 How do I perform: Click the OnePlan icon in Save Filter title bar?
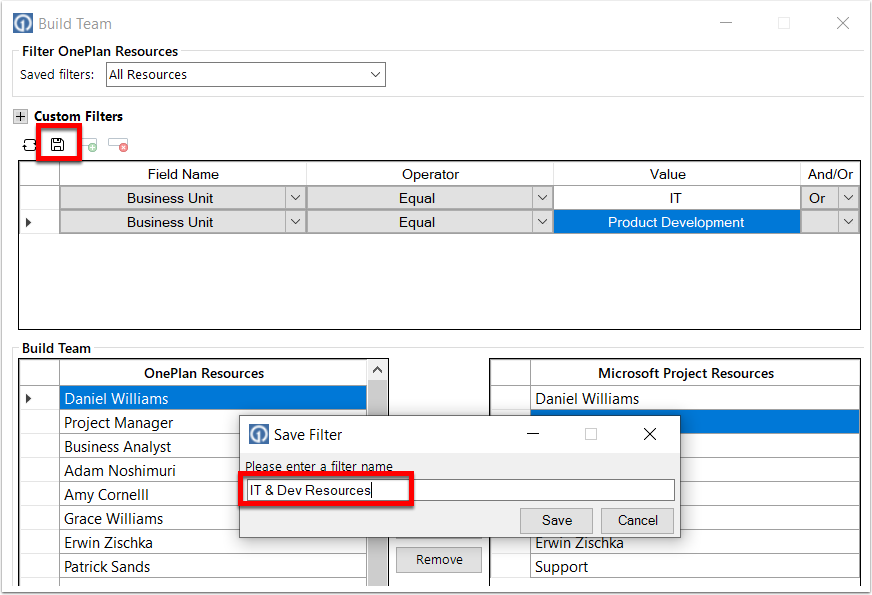259,434
